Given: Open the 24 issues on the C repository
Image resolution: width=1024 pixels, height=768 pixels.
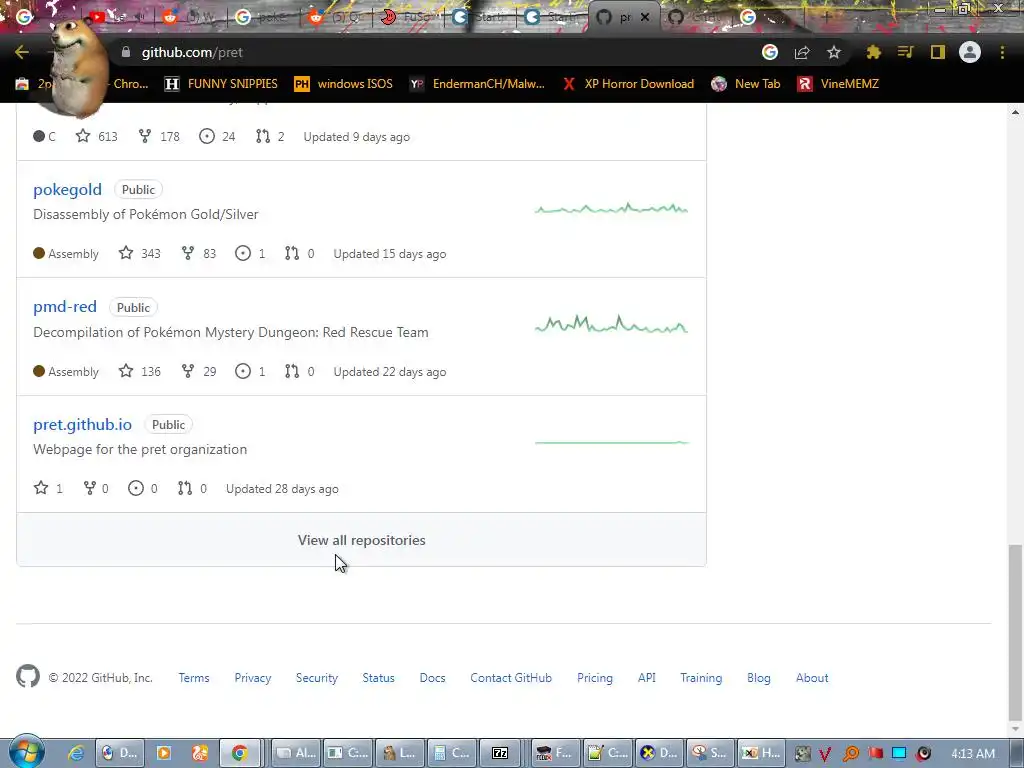Looking at the screenshot, I should [217, 136].
